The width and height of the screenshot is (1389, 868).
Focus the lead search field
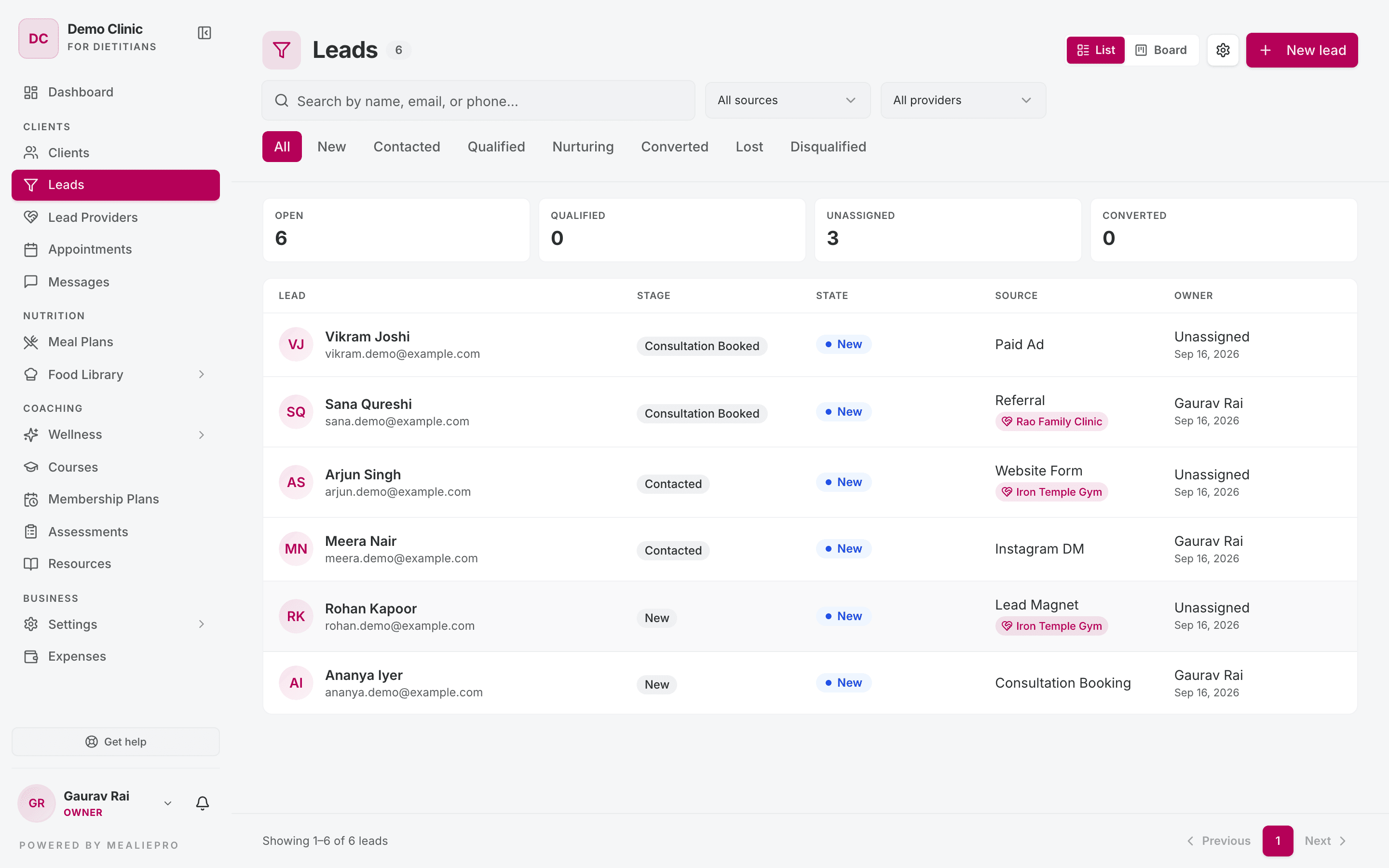(478, 100)
